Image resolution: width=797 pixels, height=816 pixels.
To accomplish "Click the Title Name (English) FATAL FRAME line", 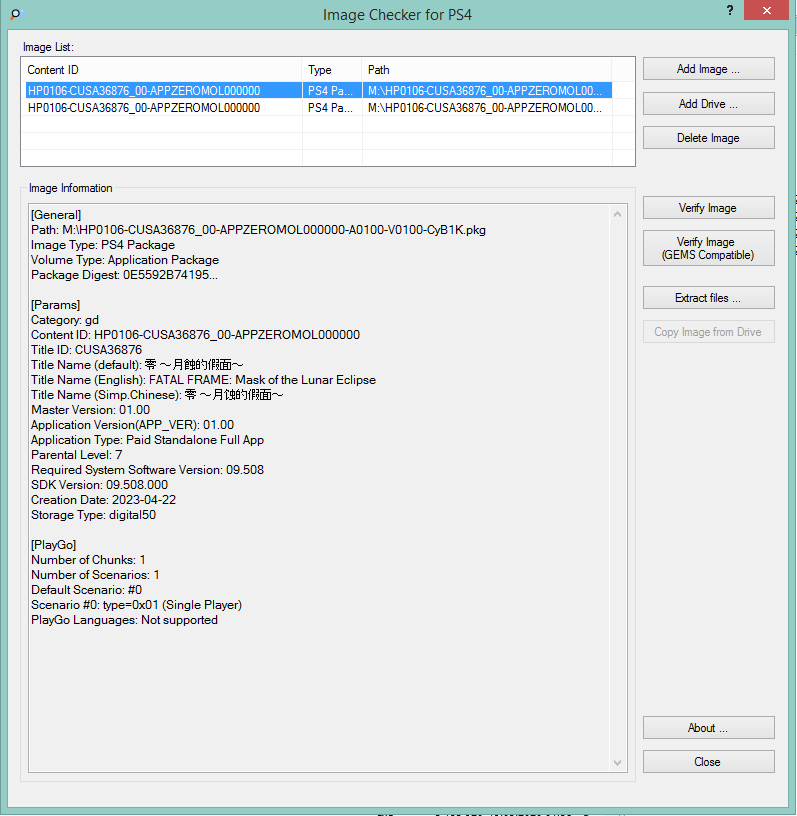I will 204,380.
